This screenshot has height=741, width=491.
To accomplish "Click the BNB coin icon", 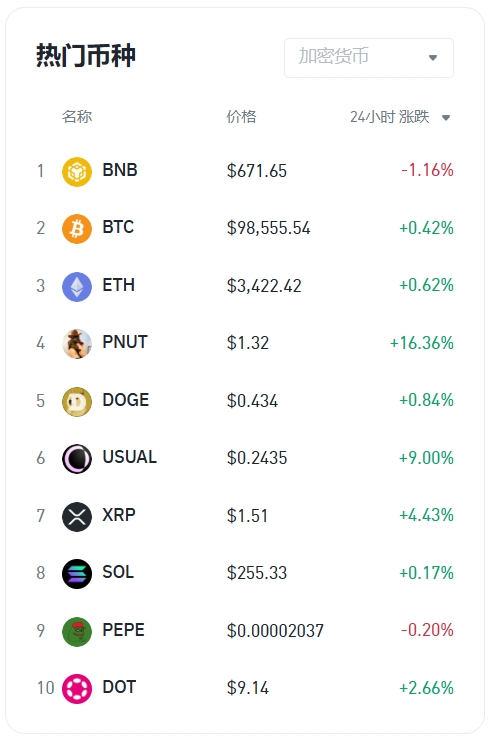I will pos(77,172).
